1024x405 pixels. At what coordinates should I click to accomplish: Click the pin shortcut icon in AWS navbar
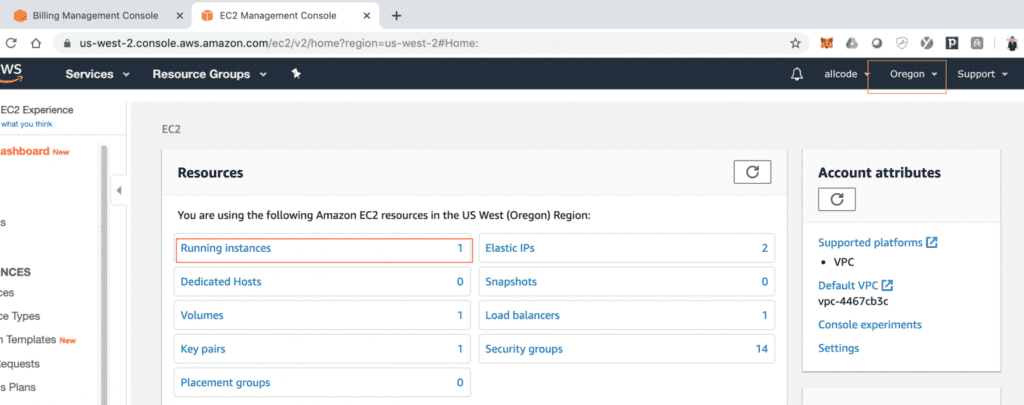click(x=296, y=74)
